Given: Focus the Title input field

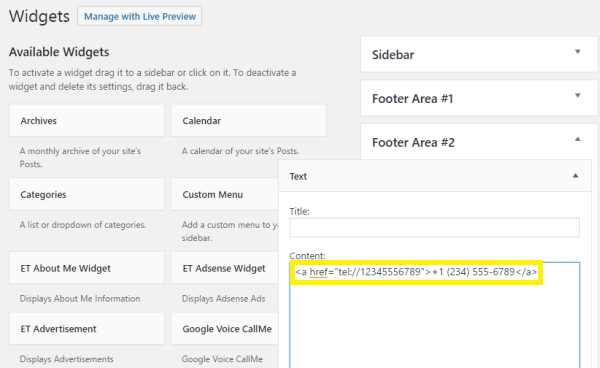Looking at the screenshot, I should (x=434, y=228).
